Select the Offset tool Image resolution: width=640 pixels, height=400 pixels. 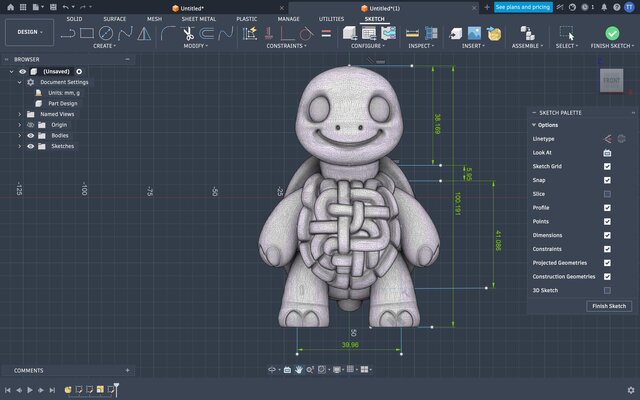207,33
